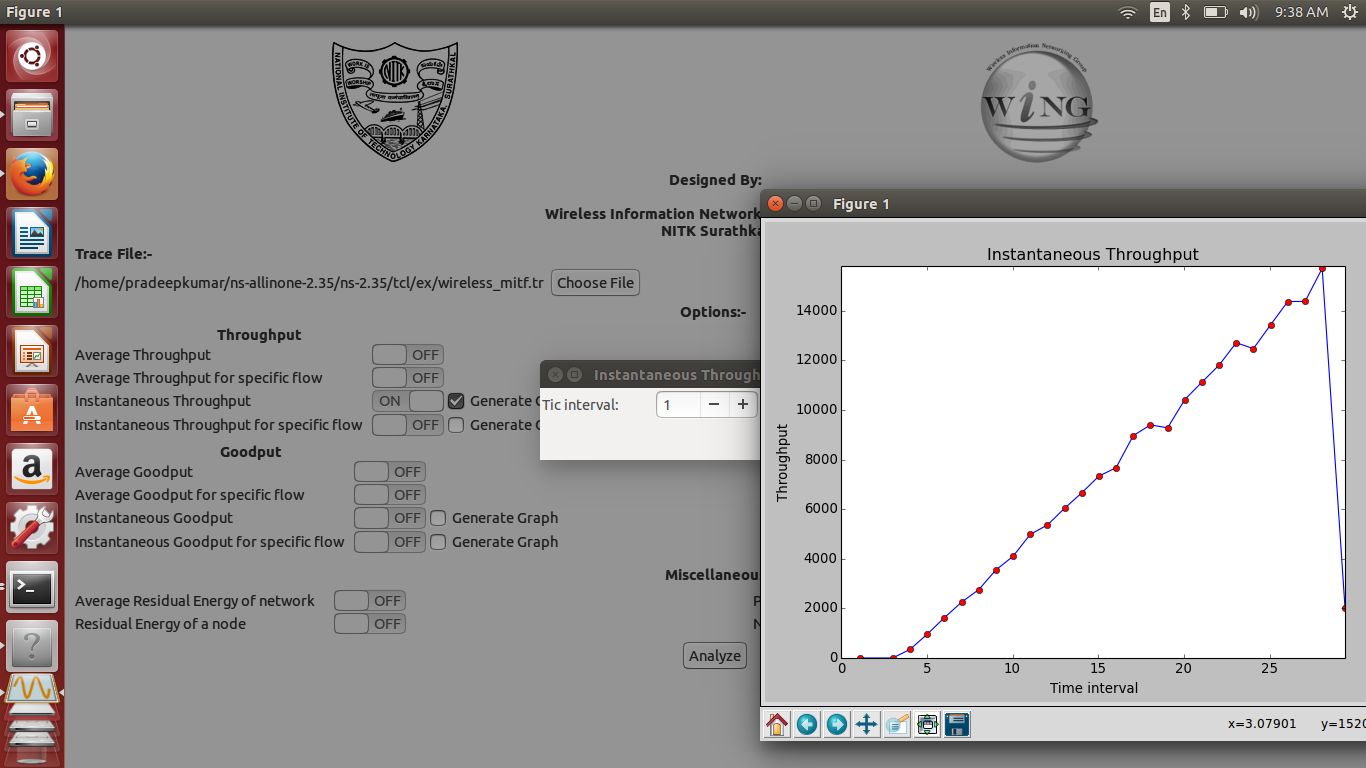1366x768 pixels.
Task: Open the Wi-Fi network indicator
Action: [1128, 12]
